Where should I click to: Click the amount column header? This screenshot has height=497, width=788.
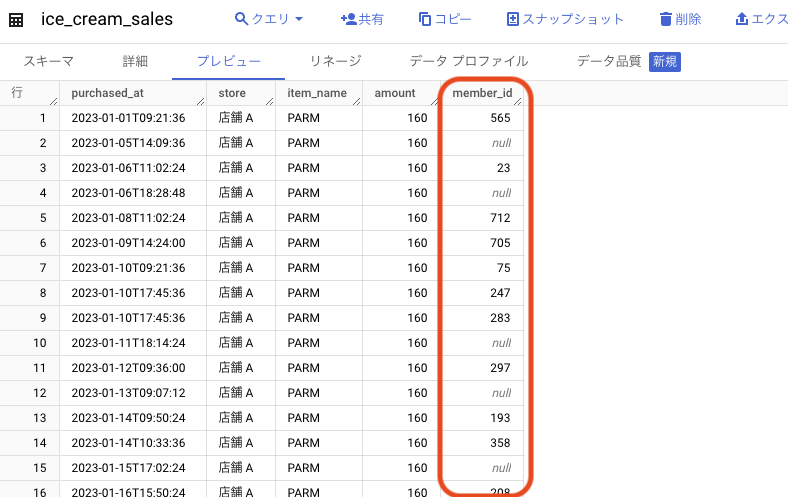395,93
